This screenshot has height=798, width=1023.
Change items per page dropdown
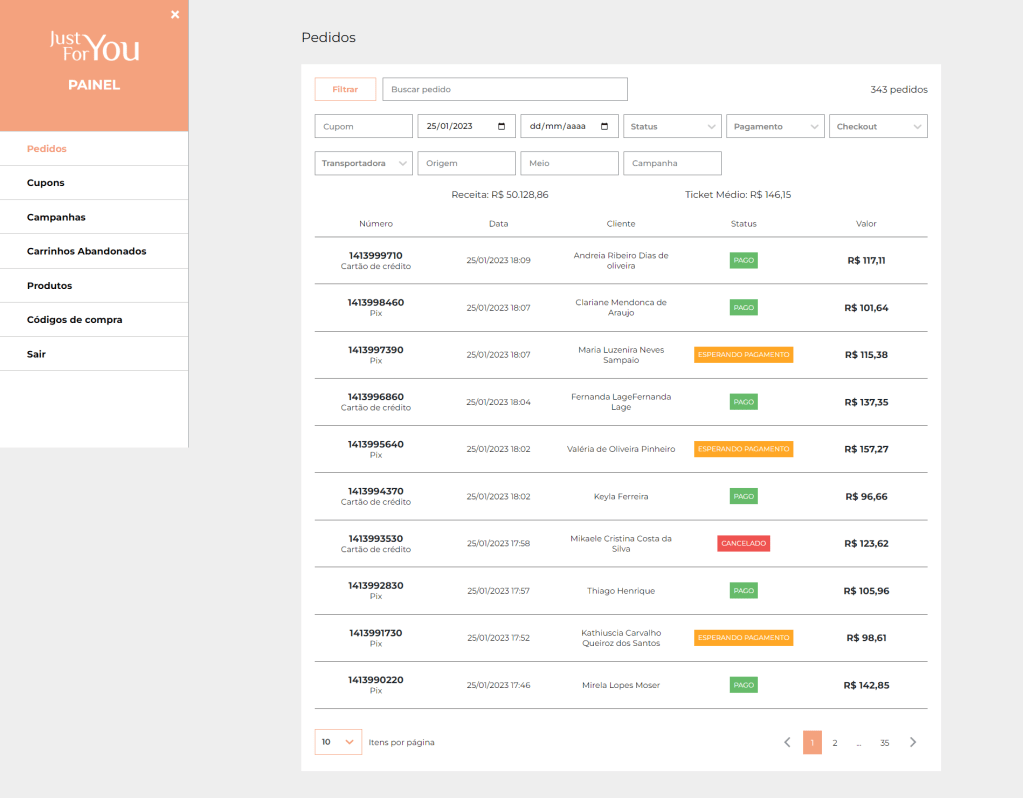tap(338, 742)
